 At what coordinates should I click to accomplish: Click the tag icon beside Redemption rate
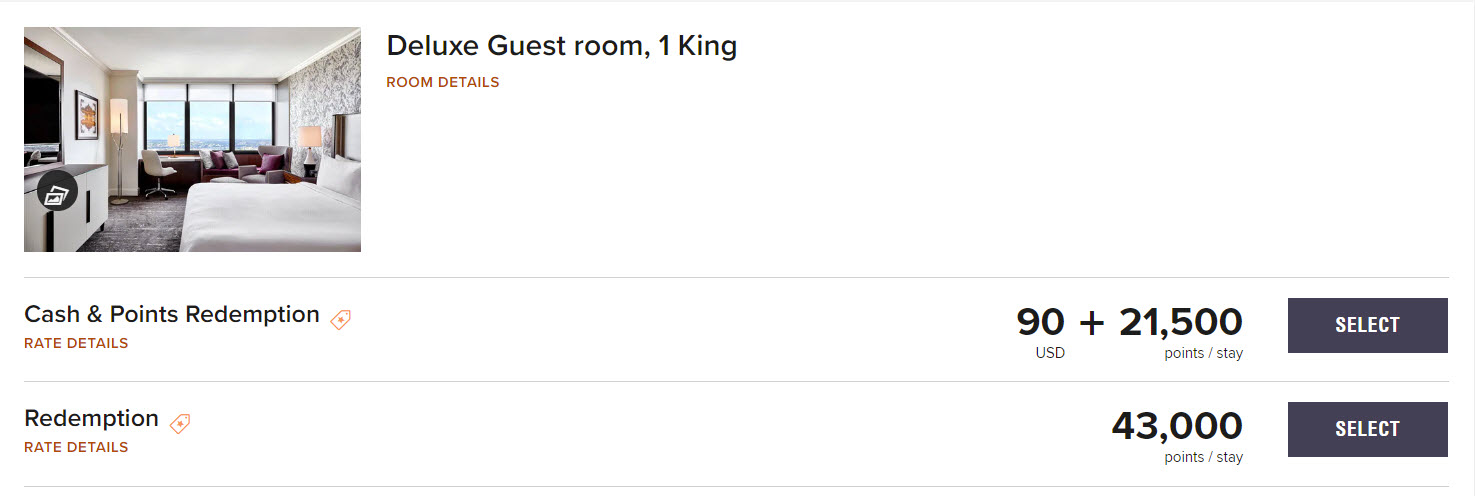(x=180, y=423)
